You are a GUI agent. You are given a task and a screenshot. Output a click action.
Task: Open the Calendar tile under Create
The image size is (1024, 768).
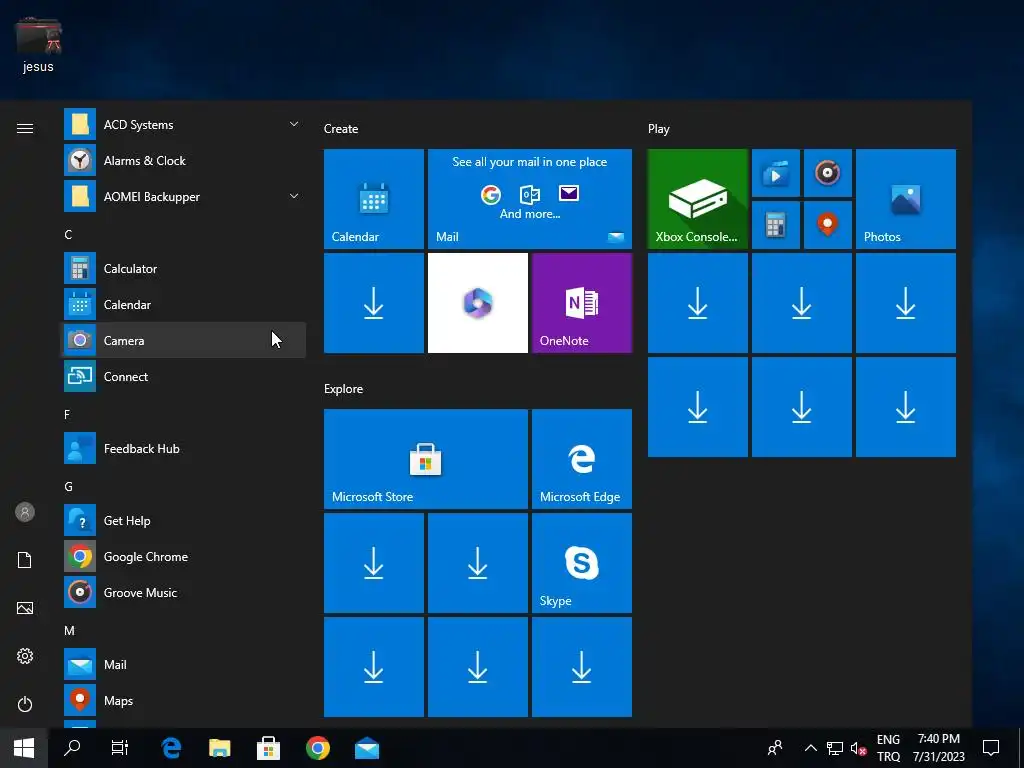374,199
